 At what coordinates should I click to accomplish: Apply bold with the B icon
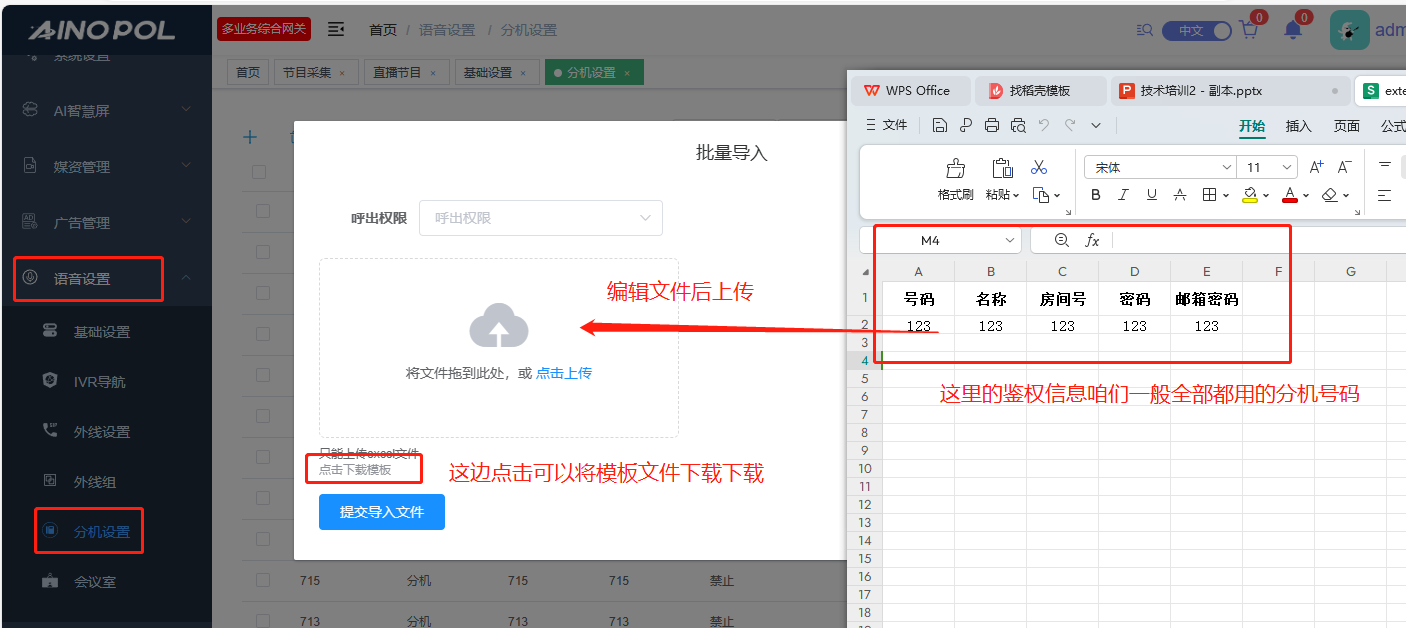(1096, 195)
